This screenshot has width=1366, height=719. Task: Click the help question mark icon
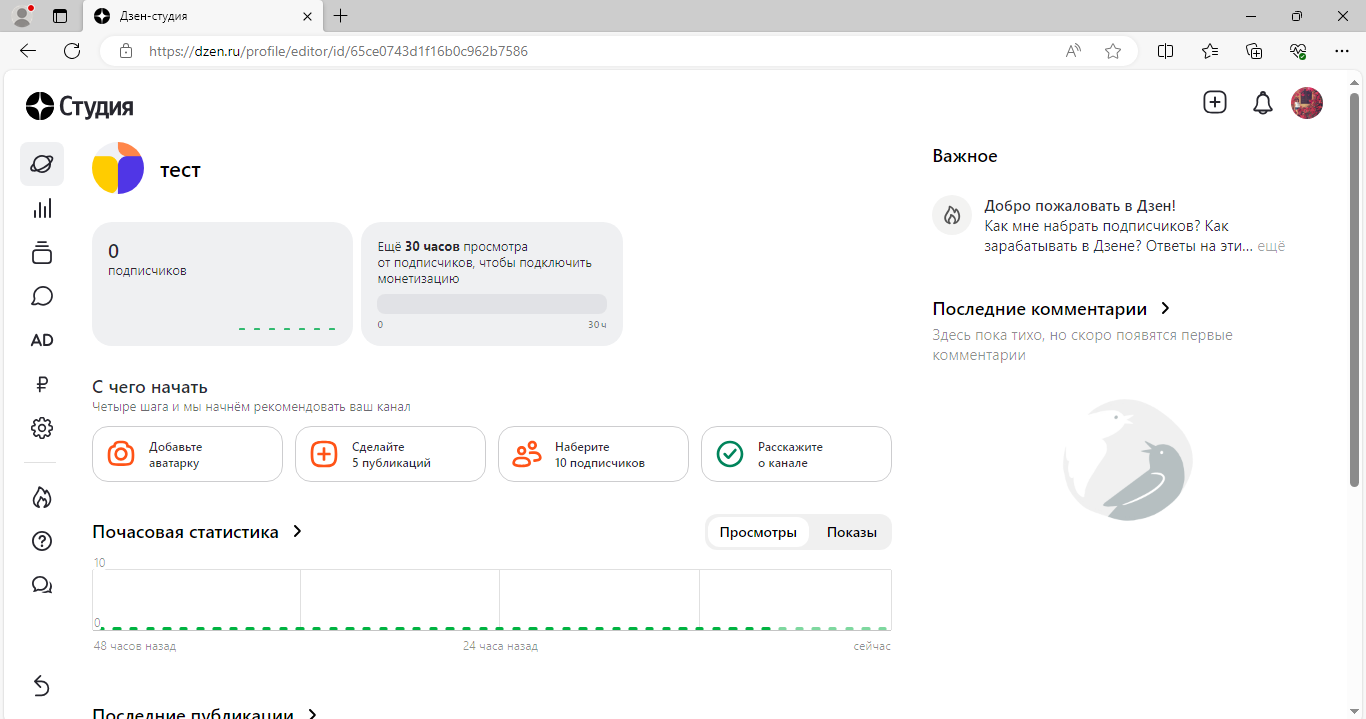coord(42,541)
